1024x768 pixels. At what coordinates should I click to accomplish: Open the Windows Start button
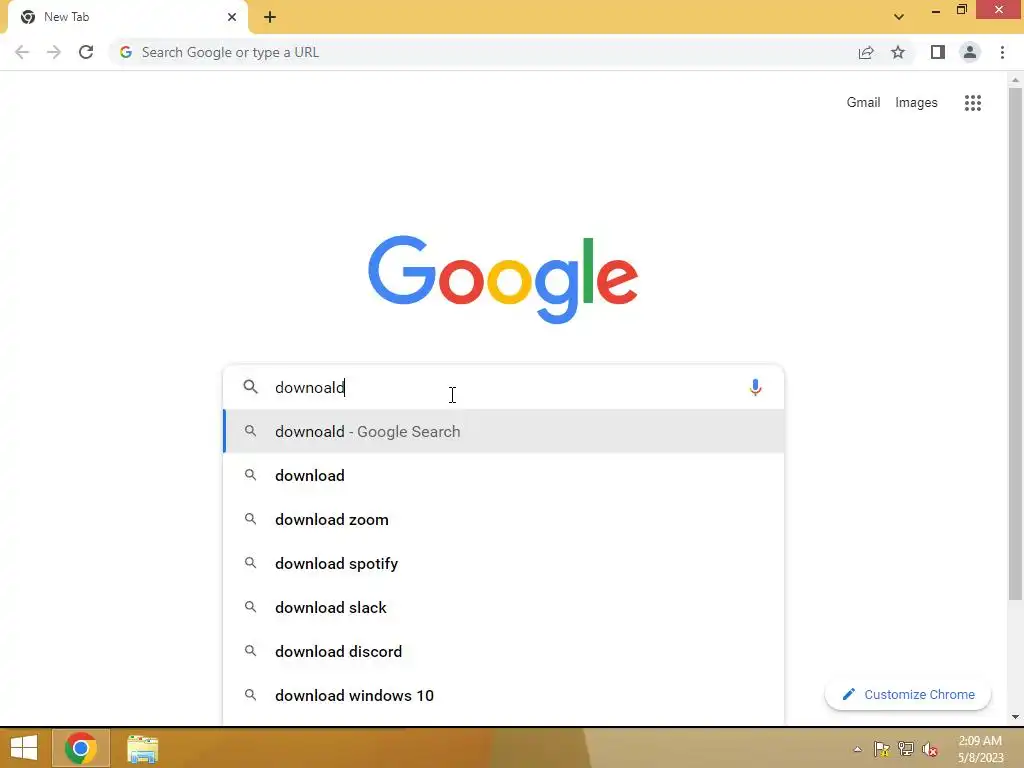pos(24,748)
